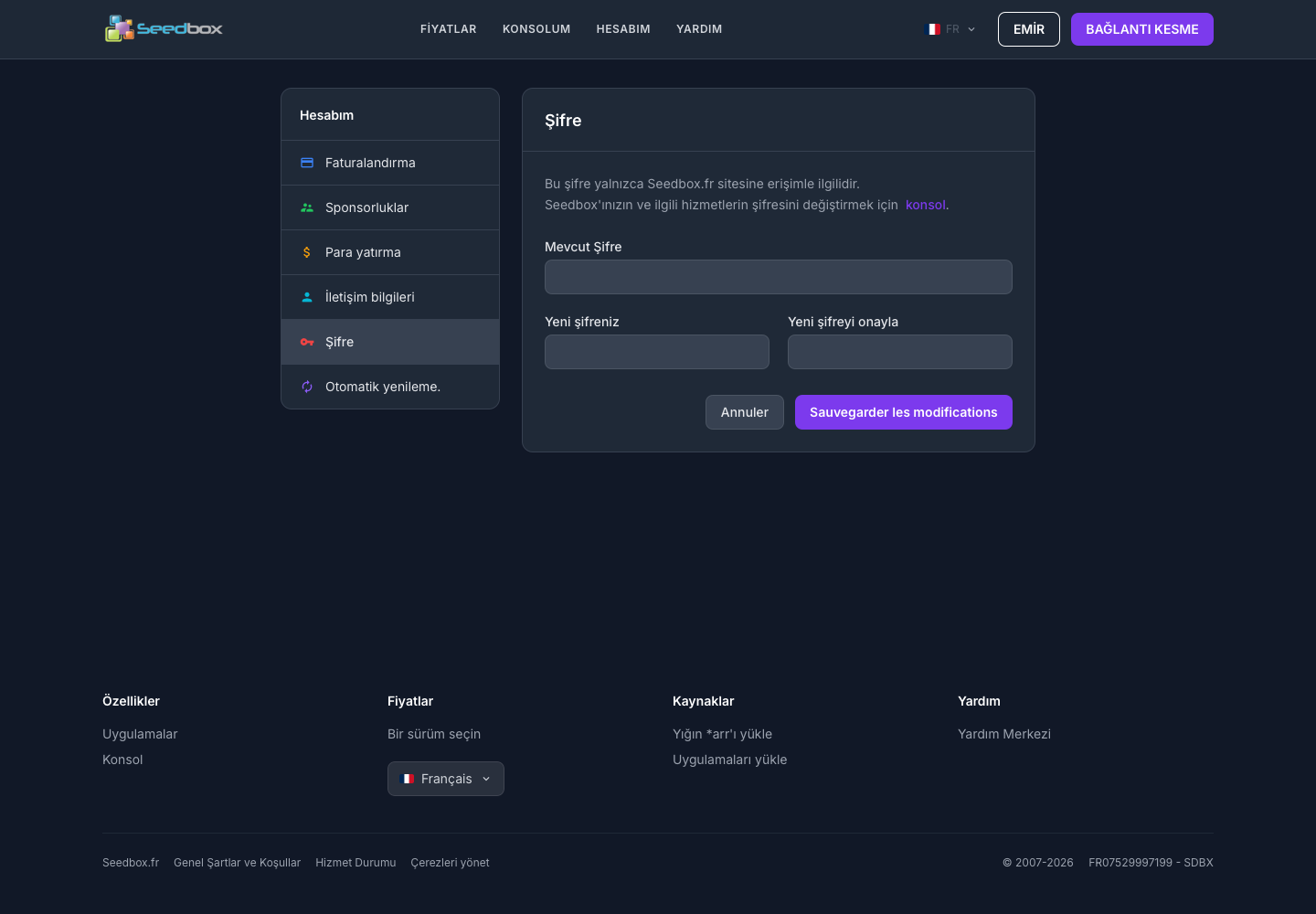The image size is (1316, 914).
Task: Click the FR07529997199 - SDBX text
Action: coord(1151,863)
